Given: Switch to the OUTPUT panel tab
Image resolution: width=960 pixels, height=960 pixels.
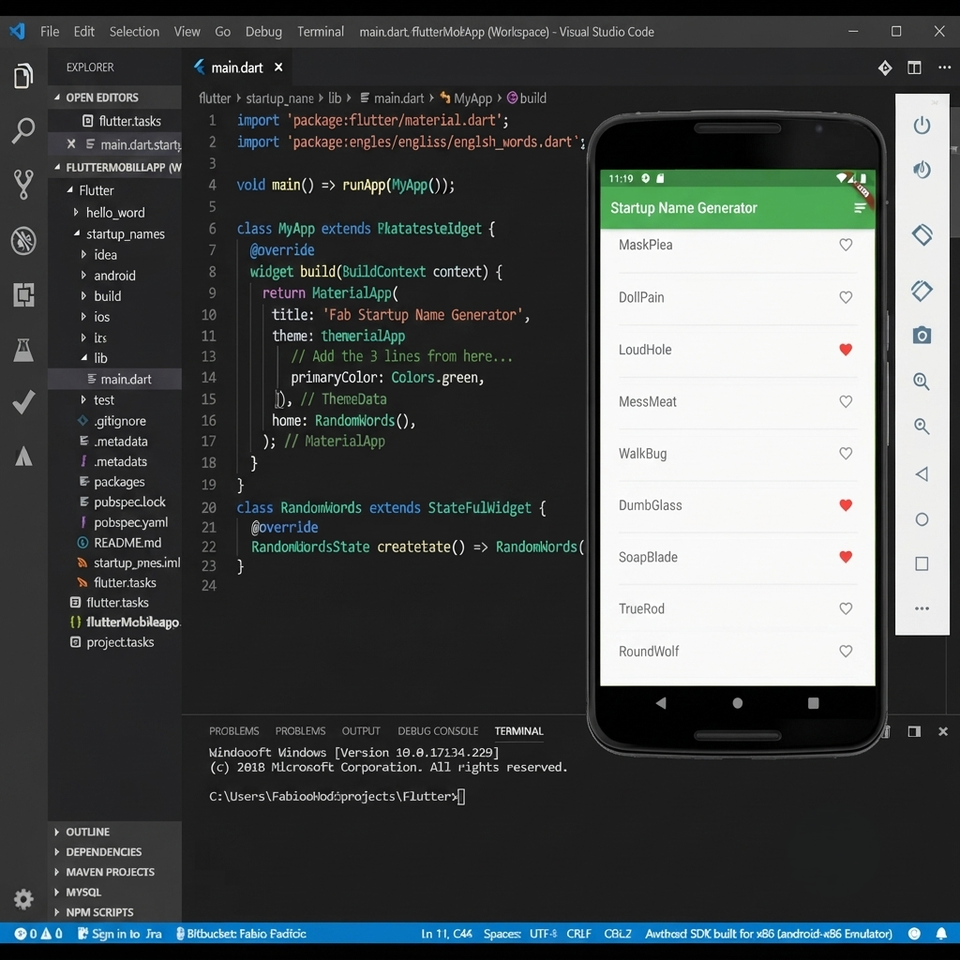Looking at the screenshot, I should coord(361,731).
